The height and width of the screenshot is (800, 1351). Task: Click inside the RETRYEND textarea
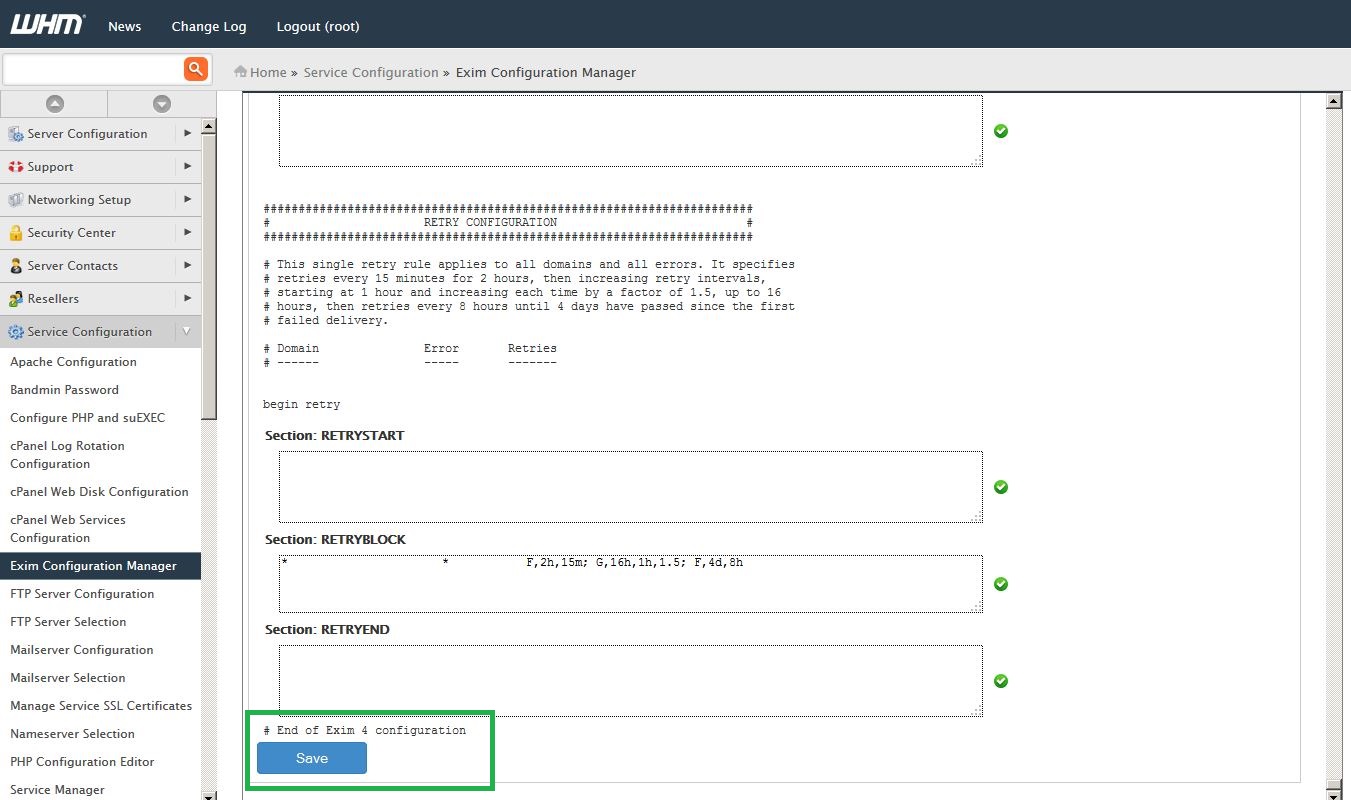[x=631, y=681]
